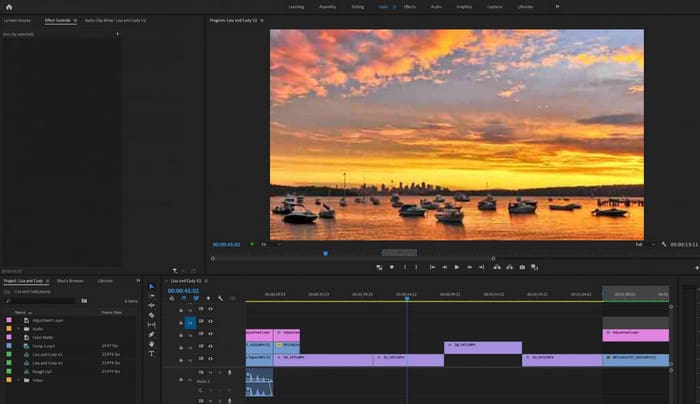This screenshot has height=404, width=700.
Task: Open the Audio Clip Mixer tab
Action: coord(115,21)
